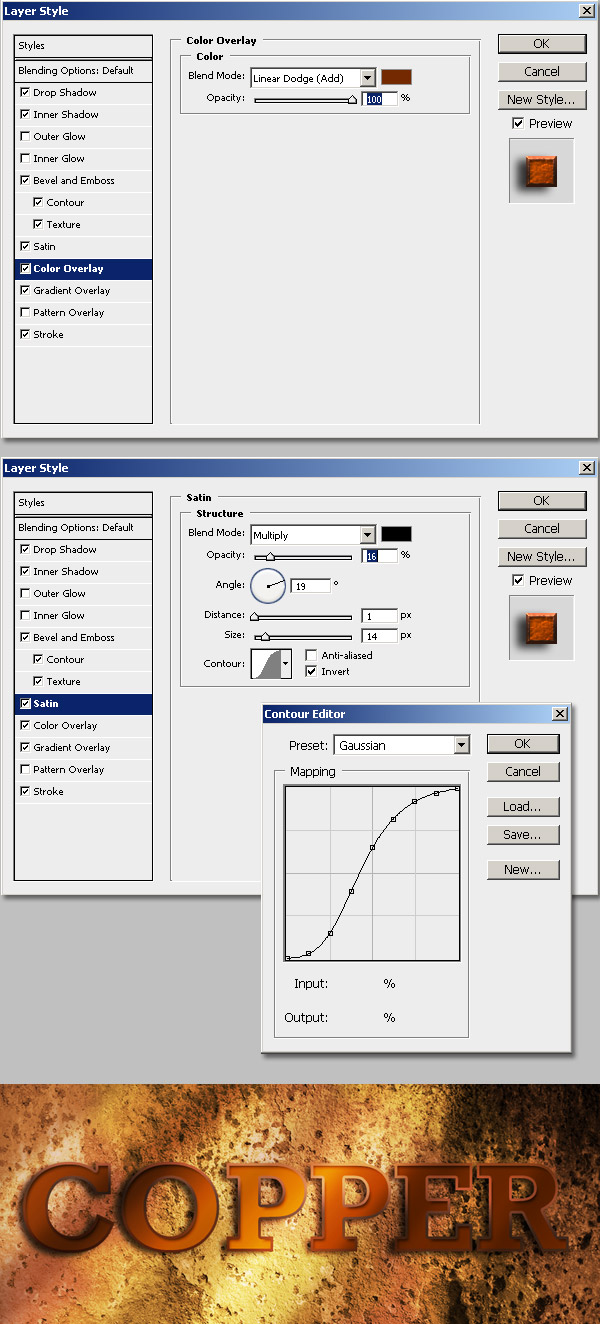Uncheck Preview in the Satin dialog

click(517, 580)
